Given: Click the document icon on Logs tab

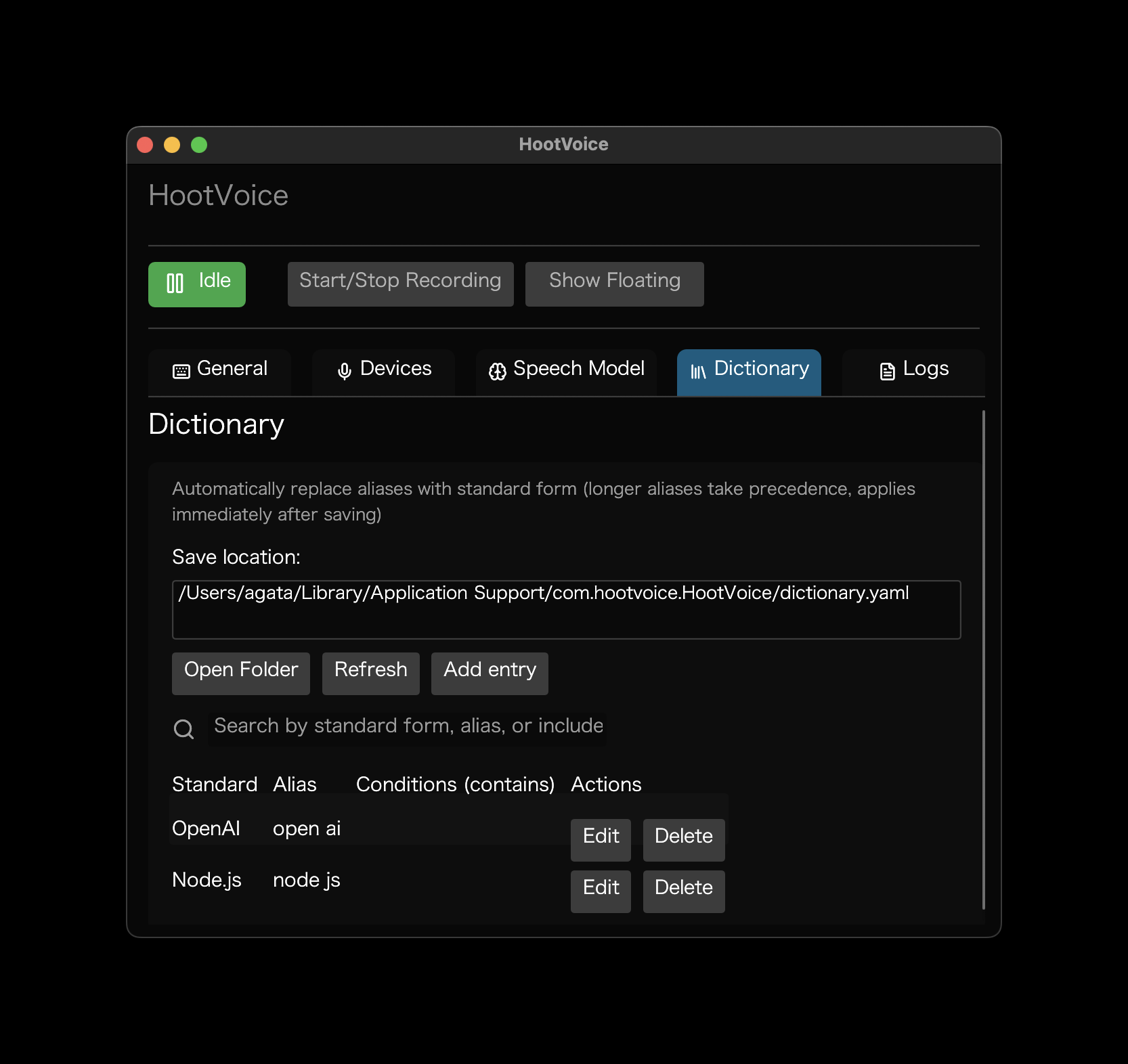Looking at the screenshot, I should point(887,371).
